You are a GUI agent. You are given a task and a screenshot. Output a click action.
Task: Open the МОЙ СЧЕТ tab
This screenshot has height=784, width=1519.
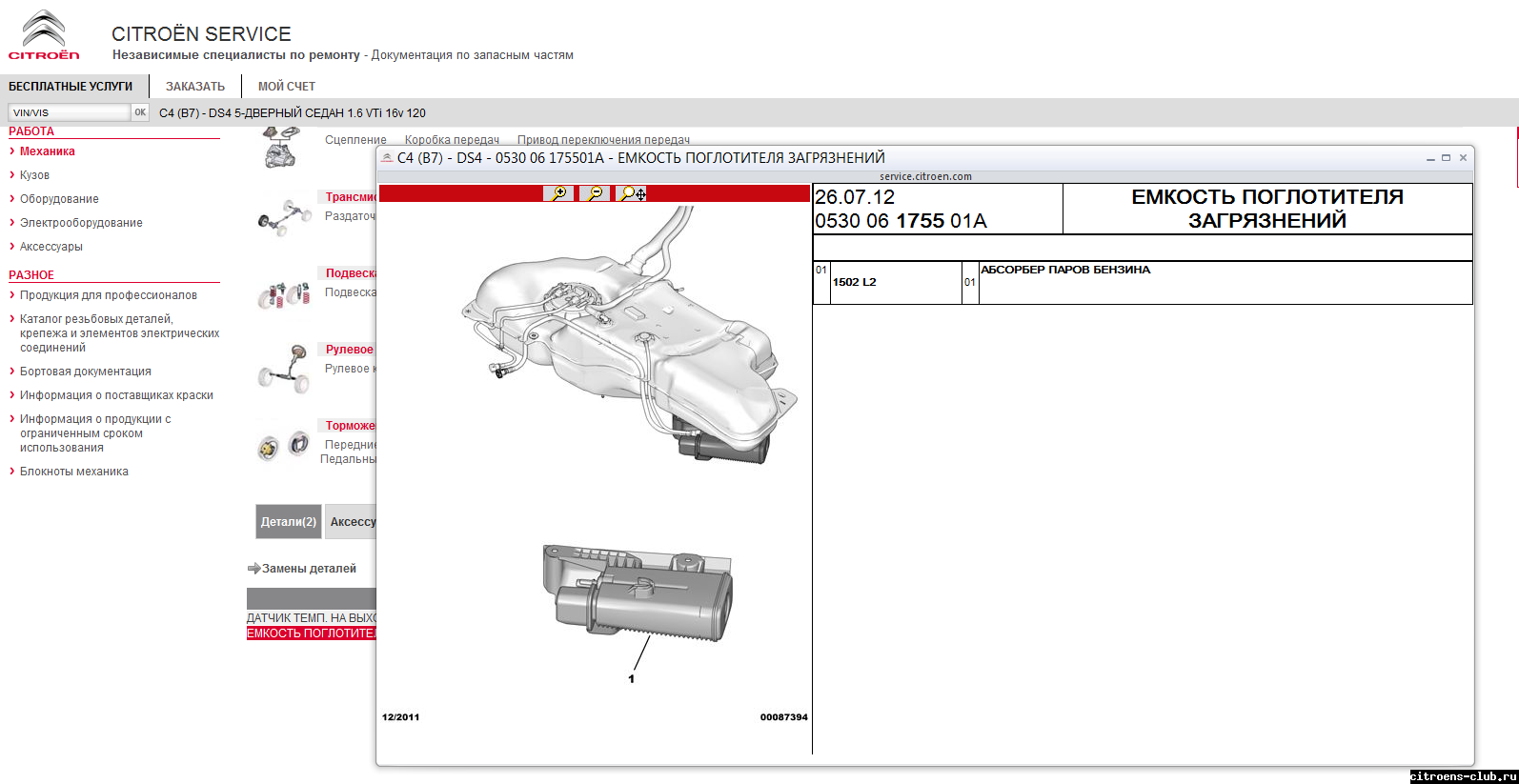[286, 87]
